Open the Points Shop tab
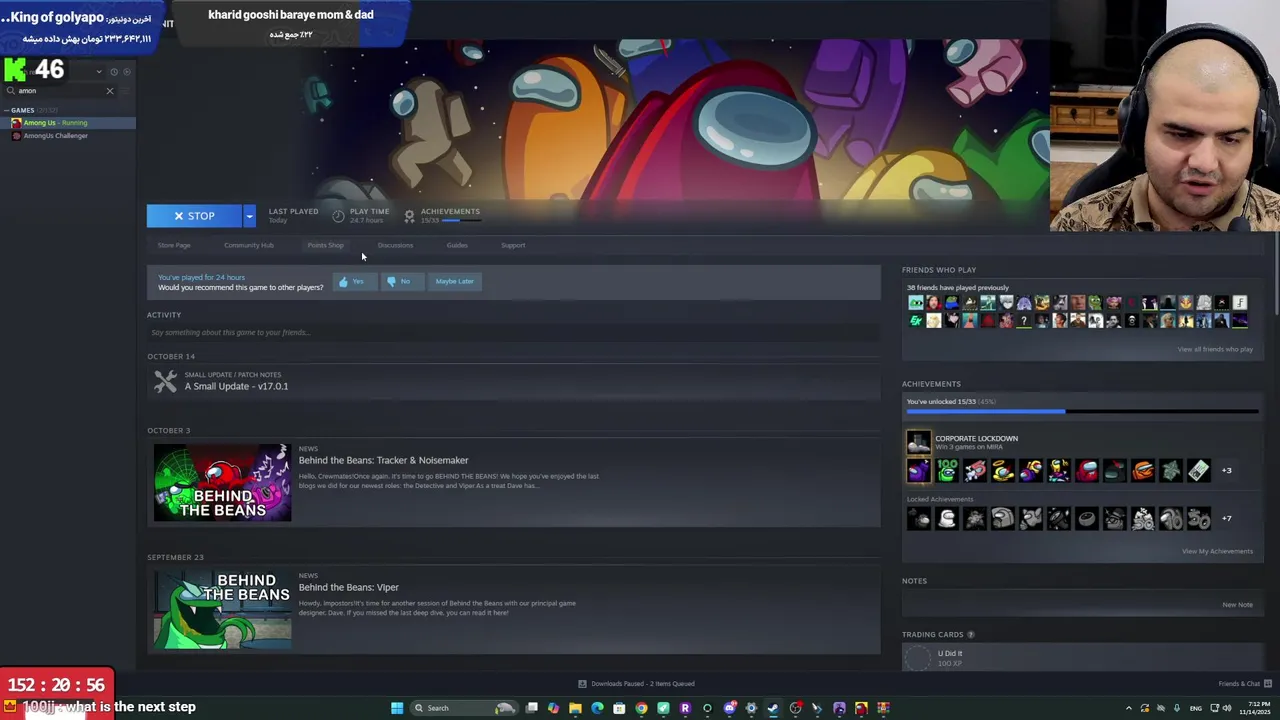The height and width of the screenshot is (720, 1280). [325, 245]
